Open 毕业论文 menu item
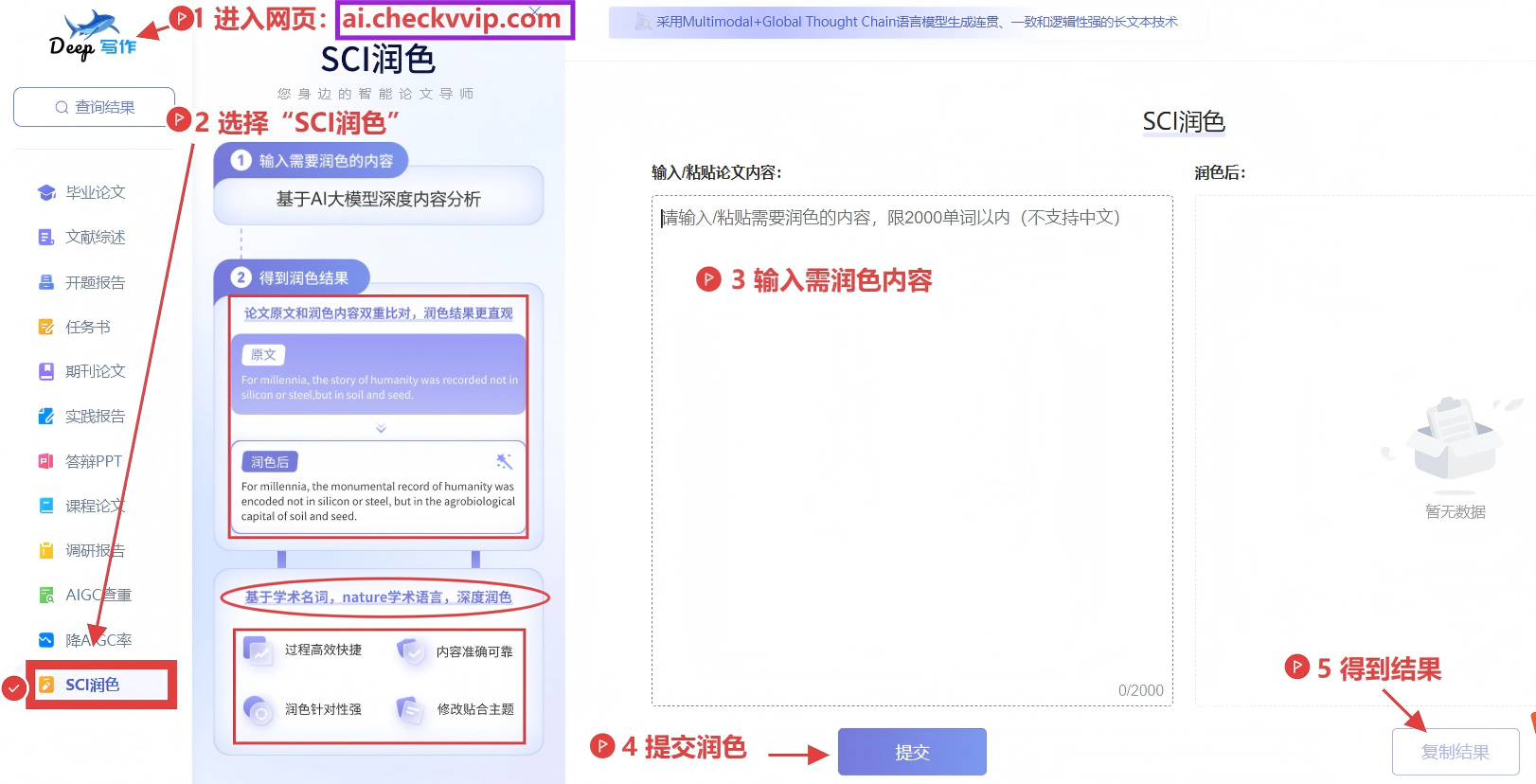Image resolution: width=1536 pixels, height=784 pixels. coord(96,192)
